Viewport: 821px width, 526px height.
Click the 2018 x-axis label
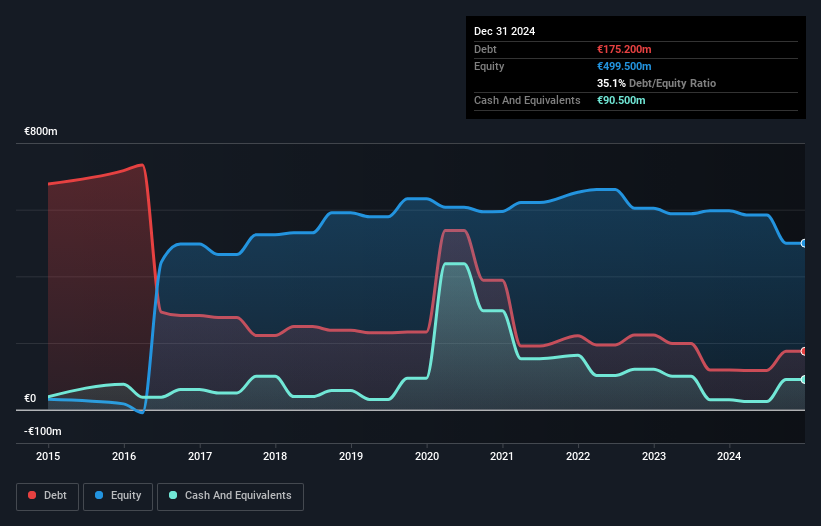(x=275, y=456)
